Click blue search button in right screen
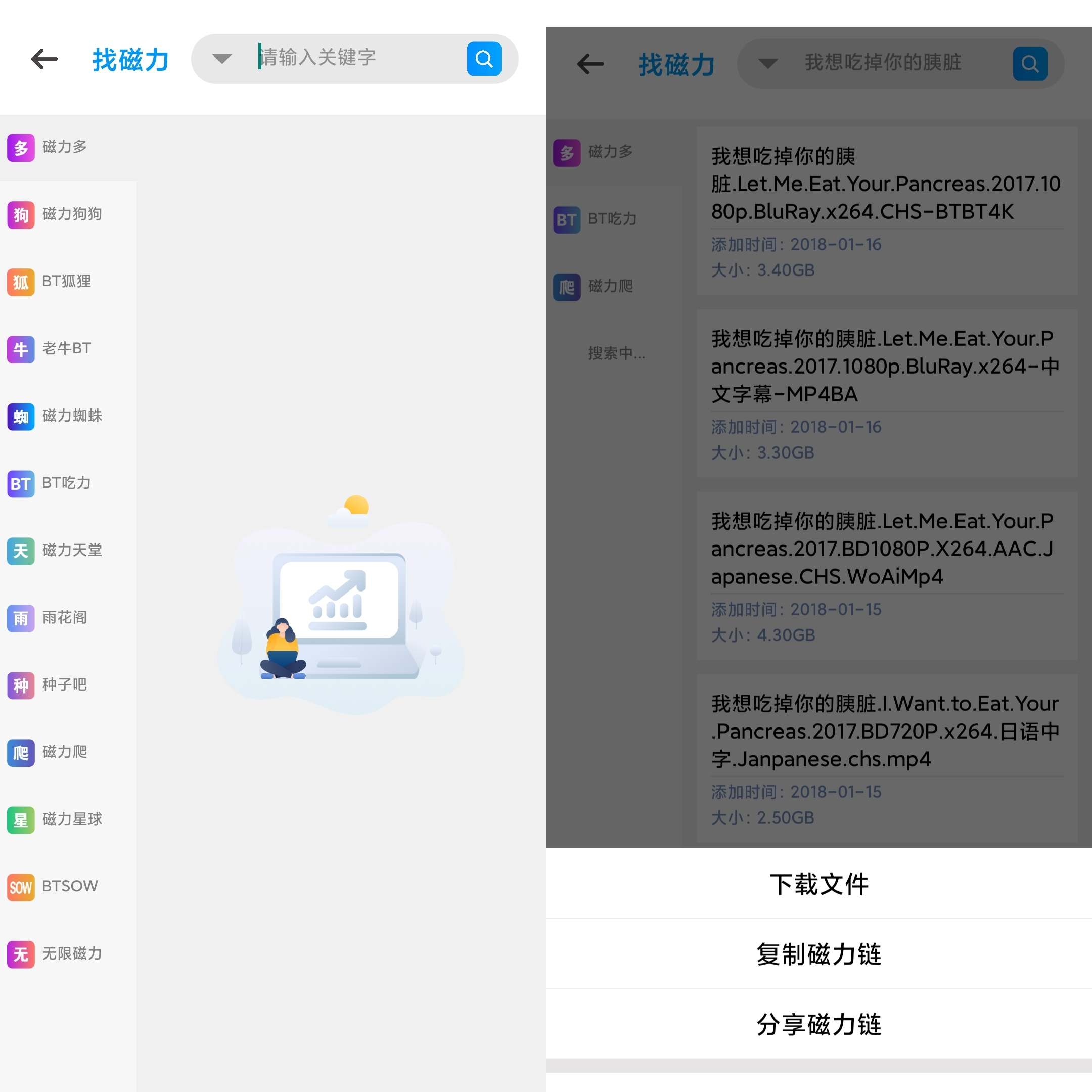1092x1092 pixels. click(1030, 63)
